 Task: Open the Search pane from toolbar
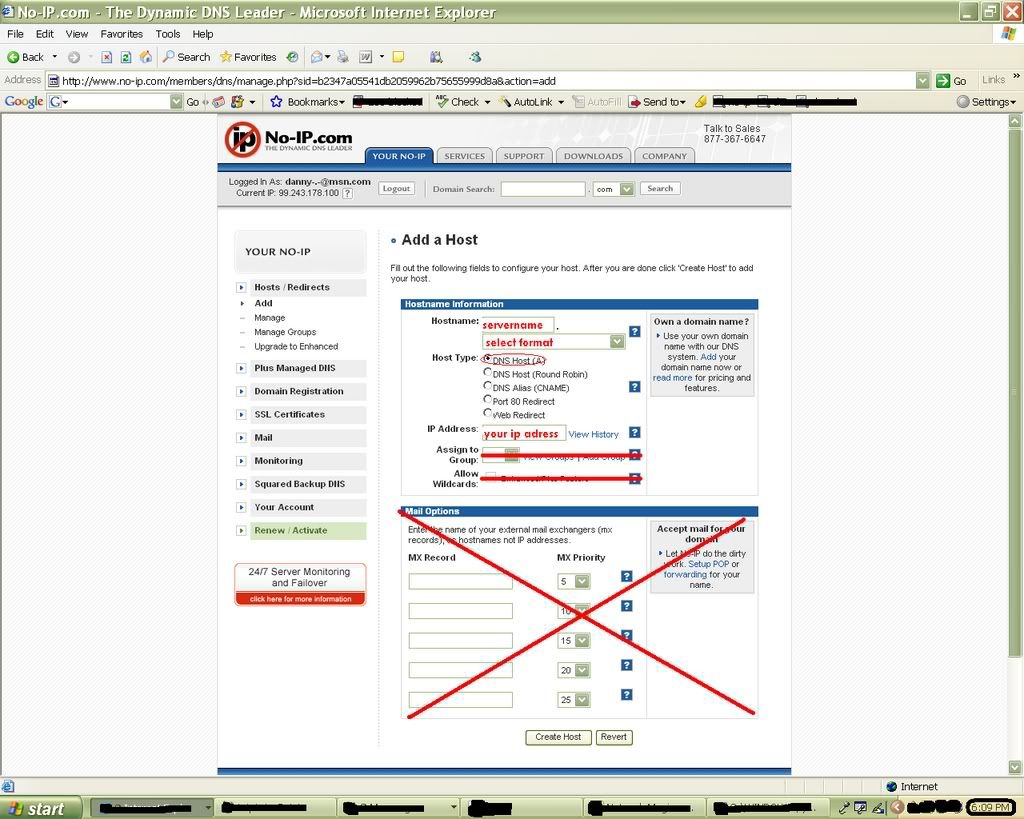(187, 57)
